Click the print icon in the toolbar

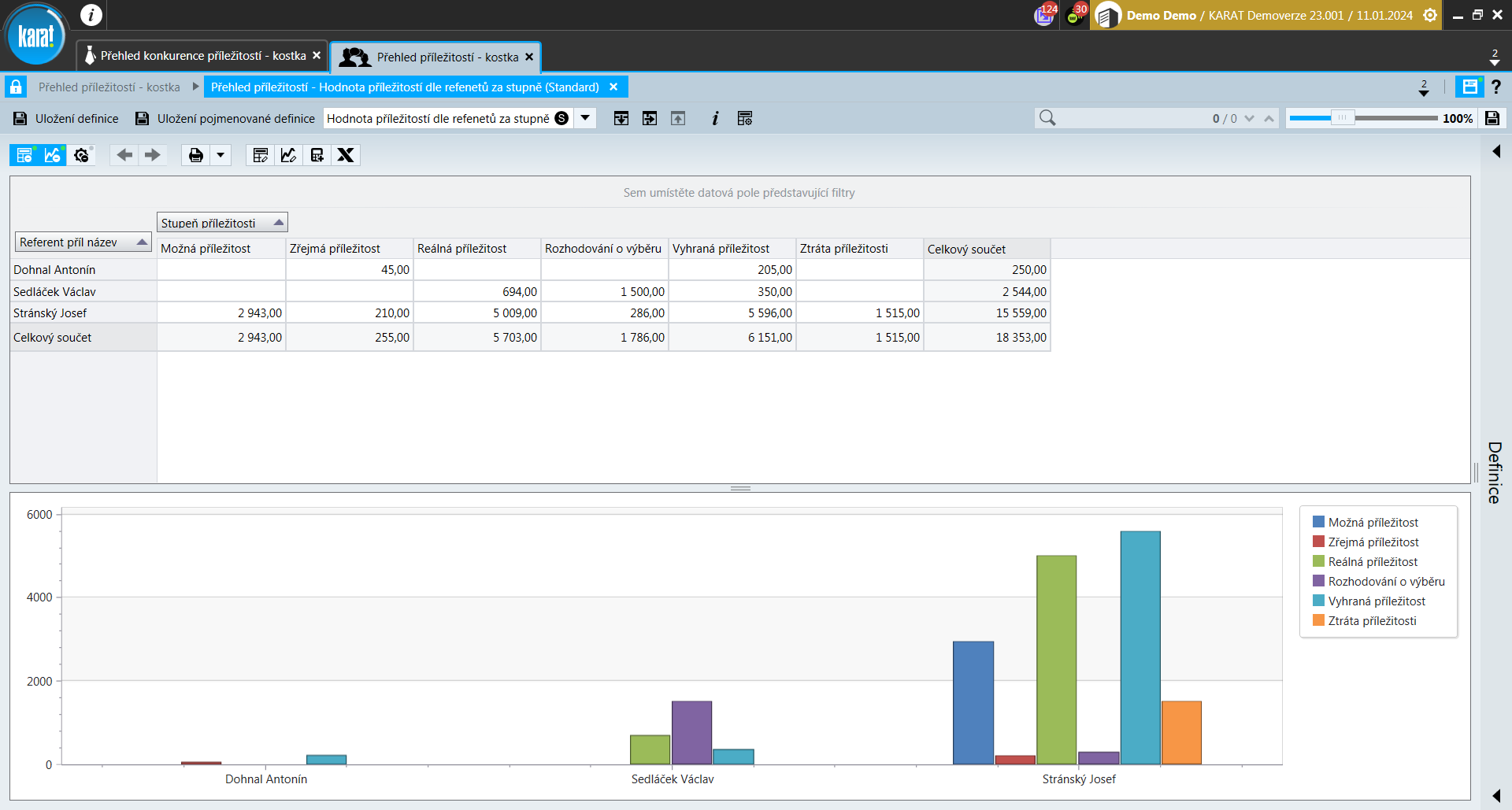coord(195,155)
